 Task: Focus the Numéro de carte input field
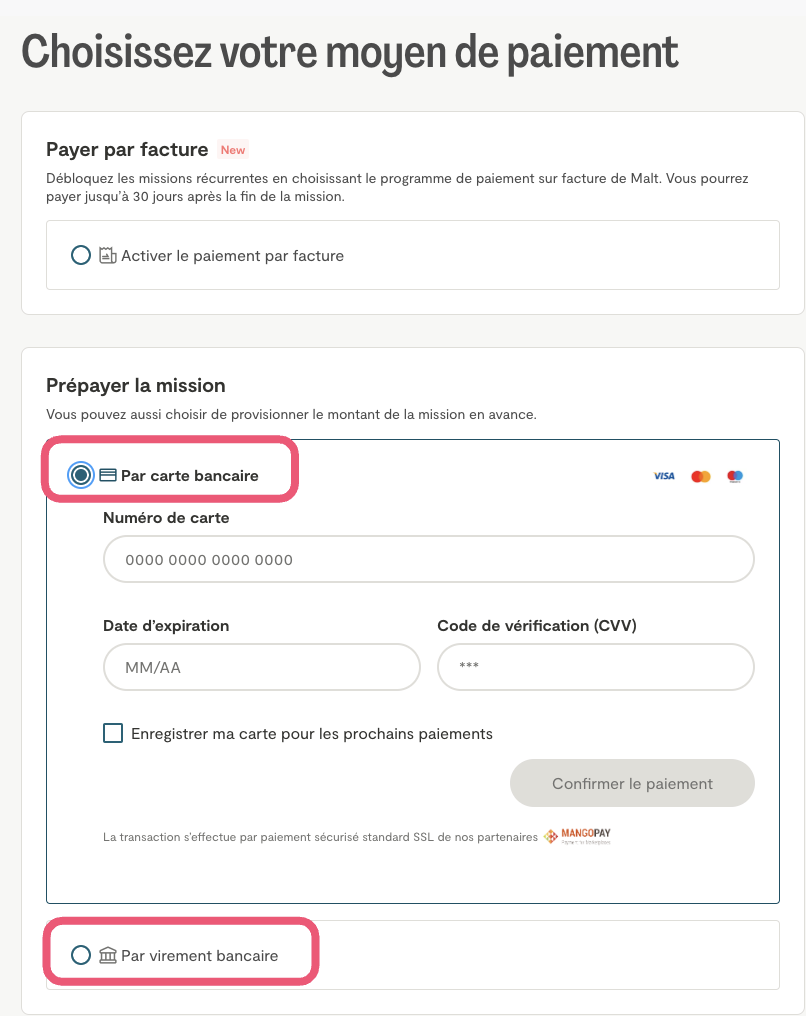(x=428, y=560)
